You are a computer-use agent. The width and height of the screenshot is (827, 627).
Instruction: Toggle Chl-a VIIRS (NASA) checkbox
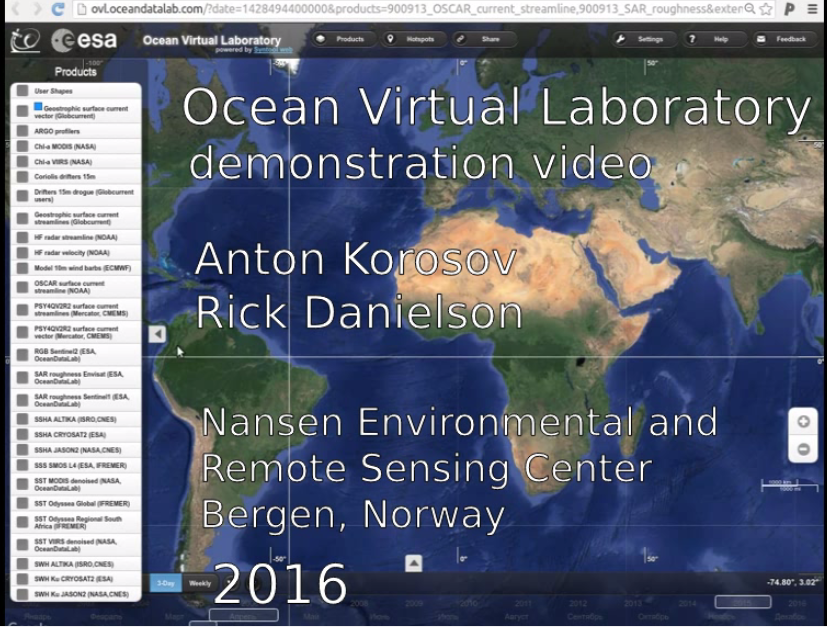(x=22, y=161)
